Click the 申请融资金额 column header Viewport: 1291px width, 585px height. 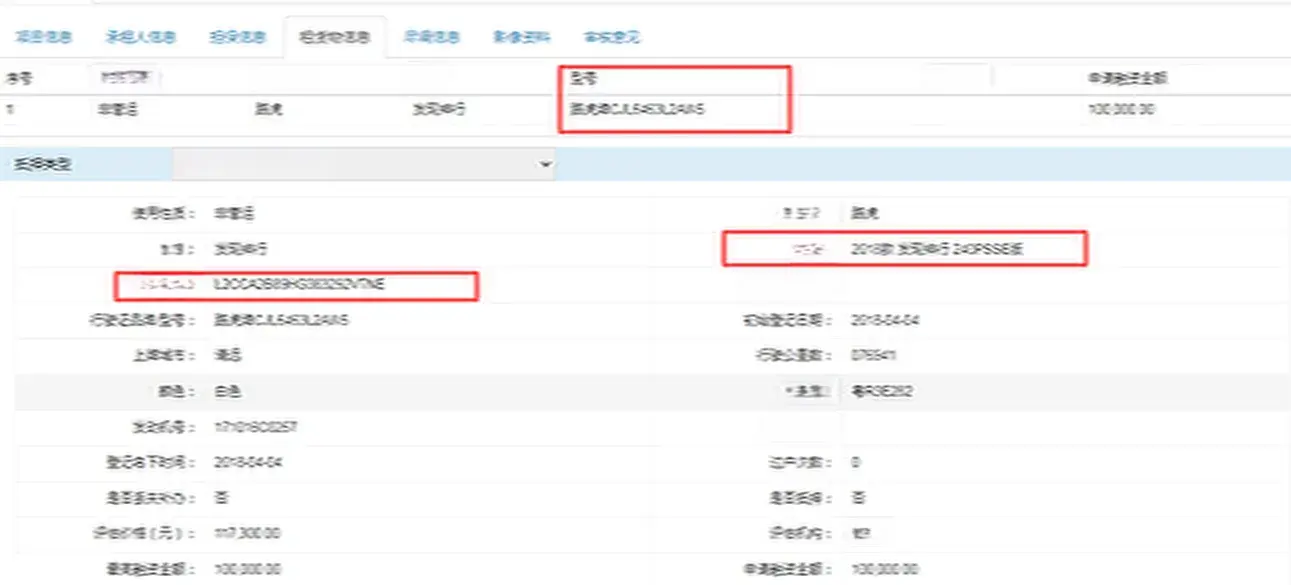pyautogui.click(x=1129, y=77)
